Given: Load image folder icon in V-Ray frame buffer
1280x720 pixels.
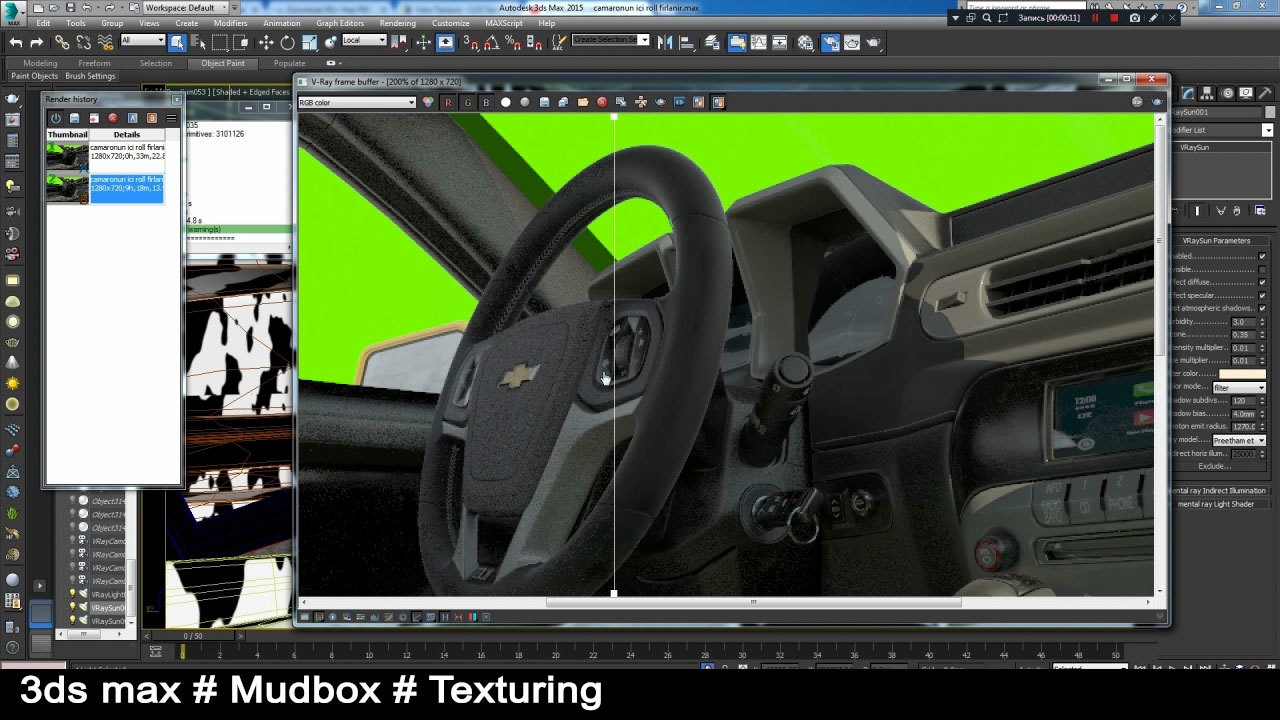Looking at the screenshot, I should point(582,102).
